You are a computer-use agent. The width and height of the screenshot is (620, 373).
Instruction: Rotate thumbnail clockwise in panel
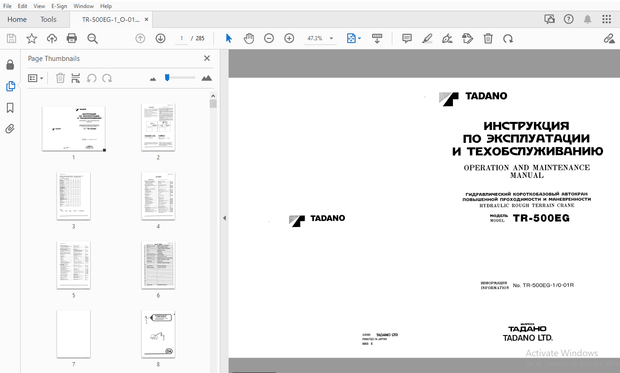pos(107,78)
